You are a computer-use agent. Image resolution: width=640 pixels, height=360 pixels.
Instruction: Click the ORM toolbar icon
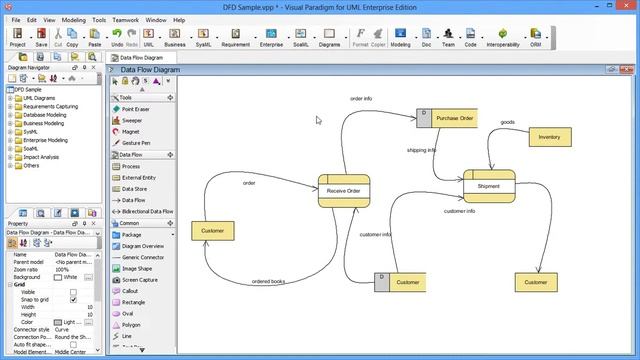click(536, 37)
